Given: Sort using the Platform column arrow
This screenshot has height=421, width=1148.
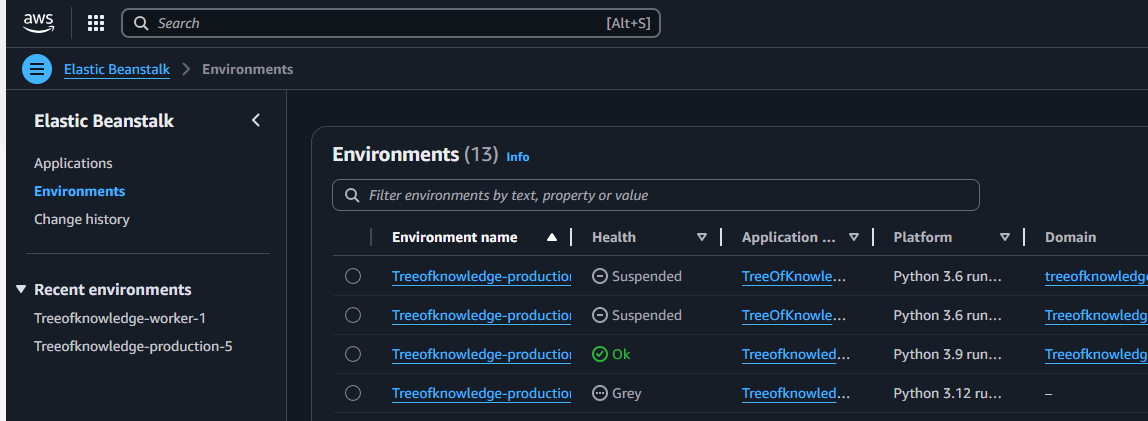Looking at the screenshot, I should pos(1005,237).
